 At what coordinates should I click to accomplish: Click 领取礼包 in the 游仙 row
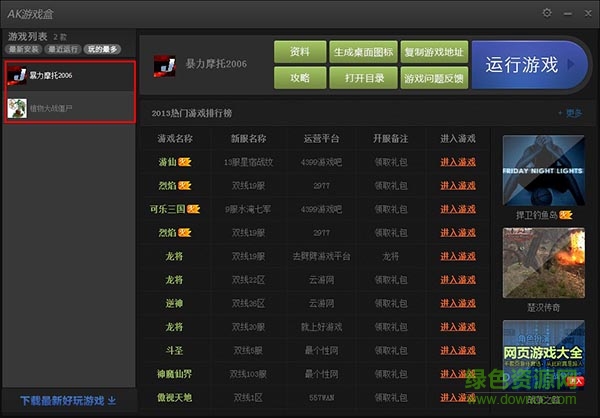[x=391, y=162]
